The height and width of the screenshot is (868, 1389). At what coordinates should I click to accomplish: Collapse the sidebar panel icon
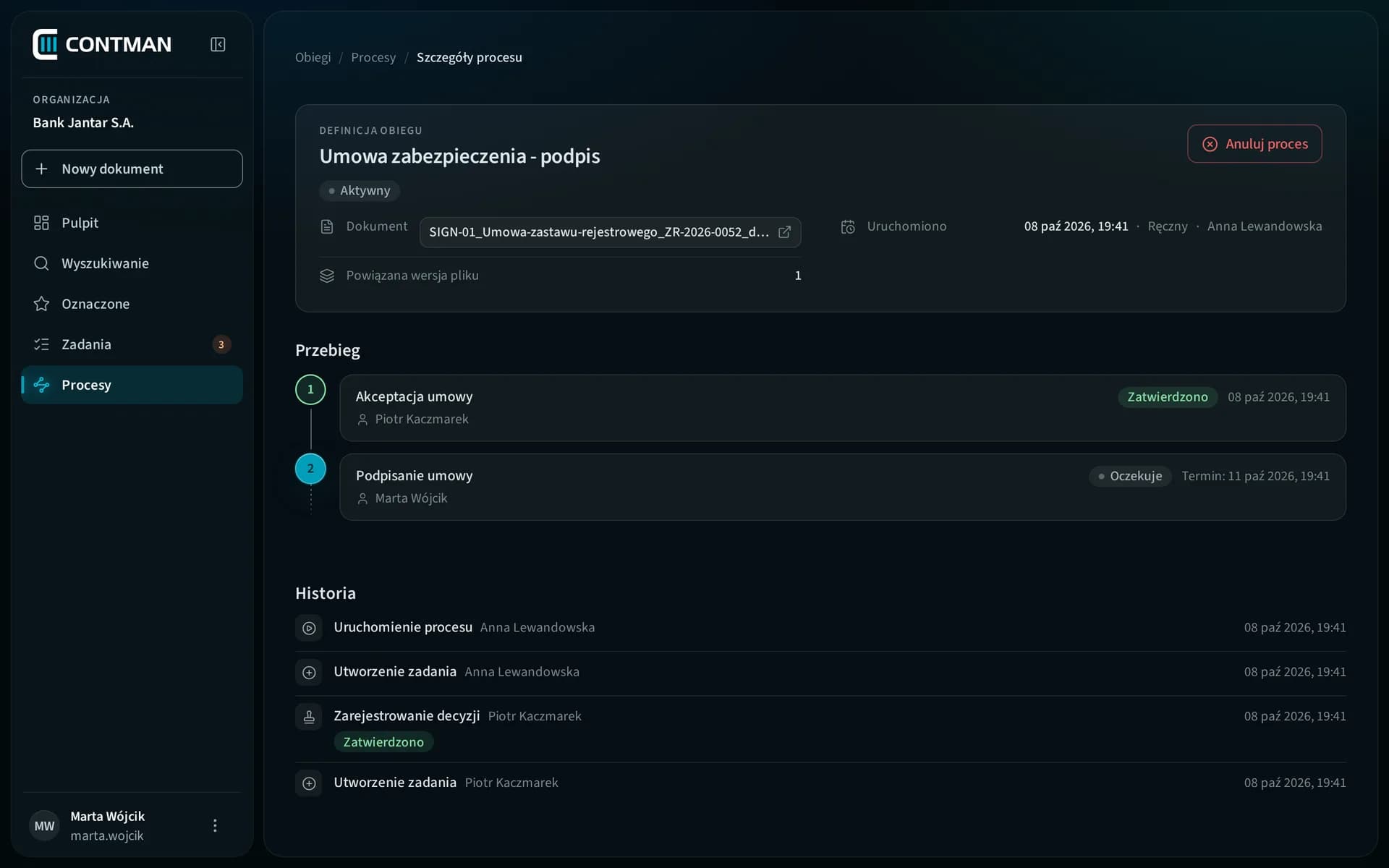pyautogui.click(x=218, y=44)
